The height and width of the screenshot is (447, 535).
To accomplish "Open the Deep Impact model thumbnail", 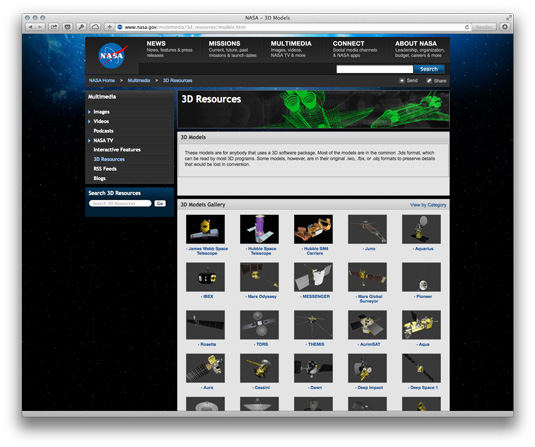I will pyautogui.click(x=367, y=368).
